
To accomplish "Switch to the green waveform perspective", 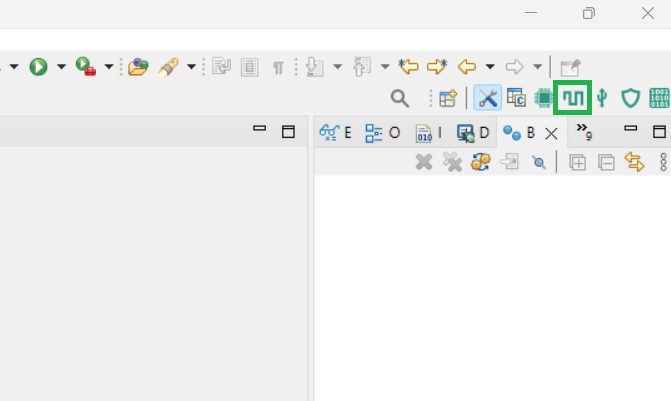I will coord(573,98).
